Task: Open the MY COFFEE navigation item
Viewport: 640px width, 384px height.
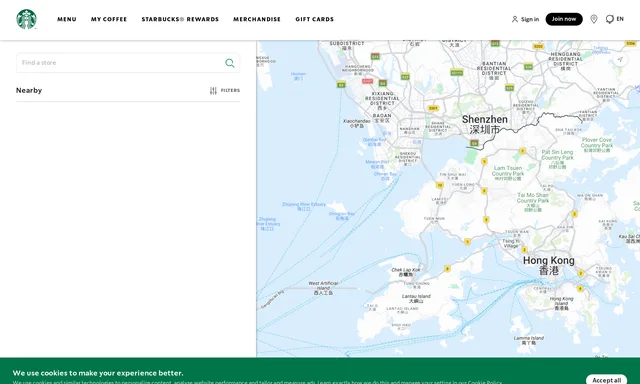Action: coord(109,19)
